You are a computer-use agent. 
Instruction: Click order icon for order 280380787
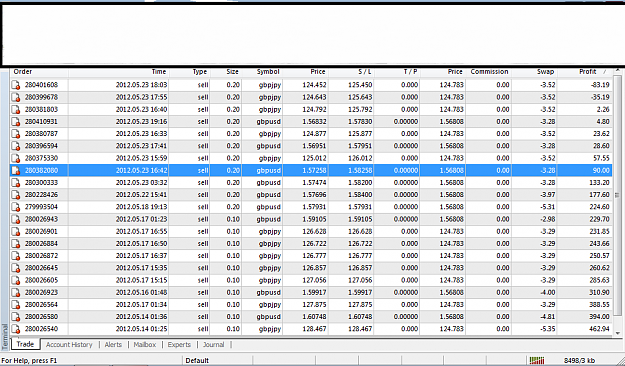[x=16, y=134]
